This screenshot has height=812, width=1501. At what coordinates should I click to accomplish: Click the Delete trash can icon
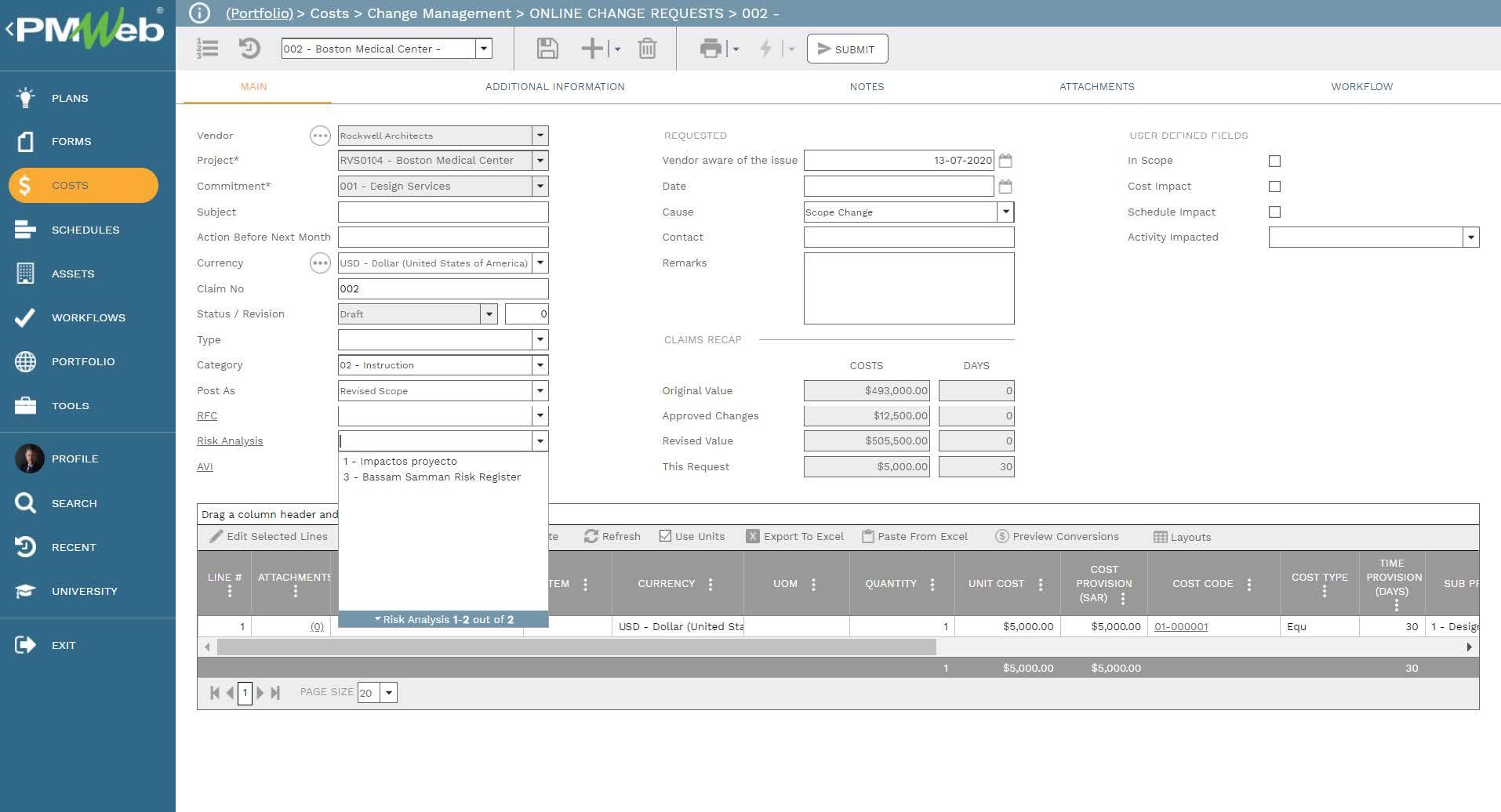click(647, 49)
